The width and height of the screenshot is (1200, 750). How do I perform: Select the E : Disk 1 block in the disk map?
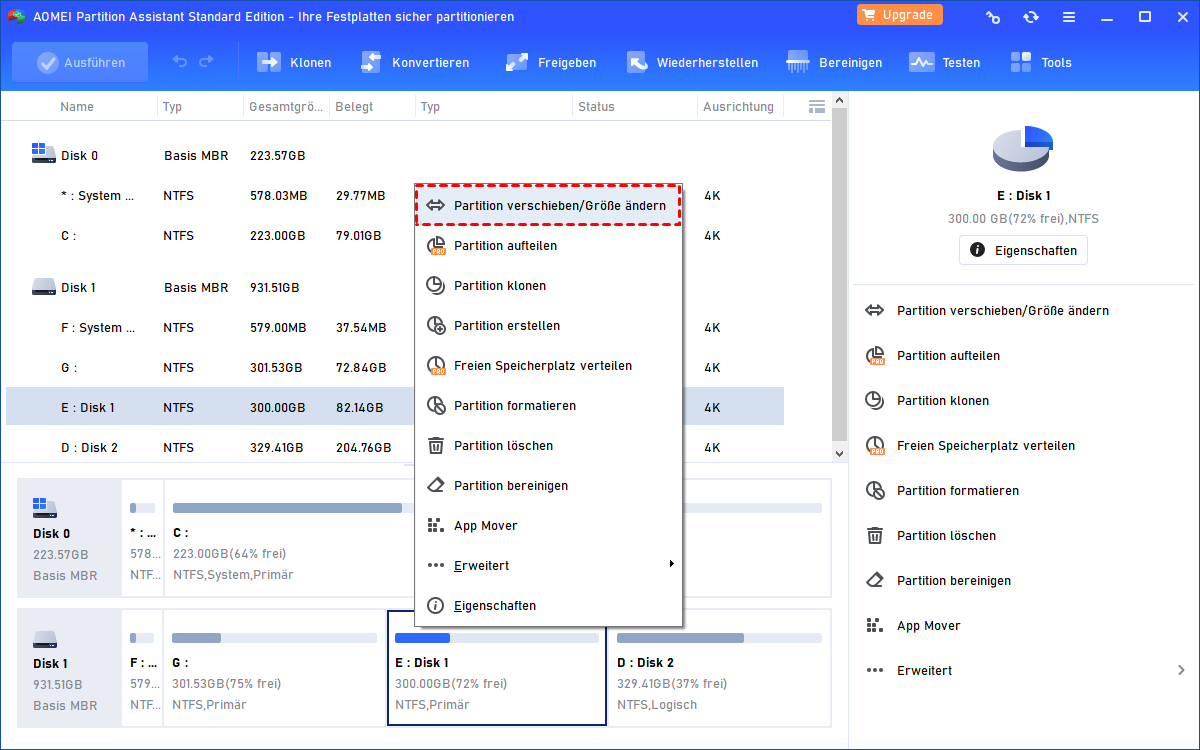[497, 668]
